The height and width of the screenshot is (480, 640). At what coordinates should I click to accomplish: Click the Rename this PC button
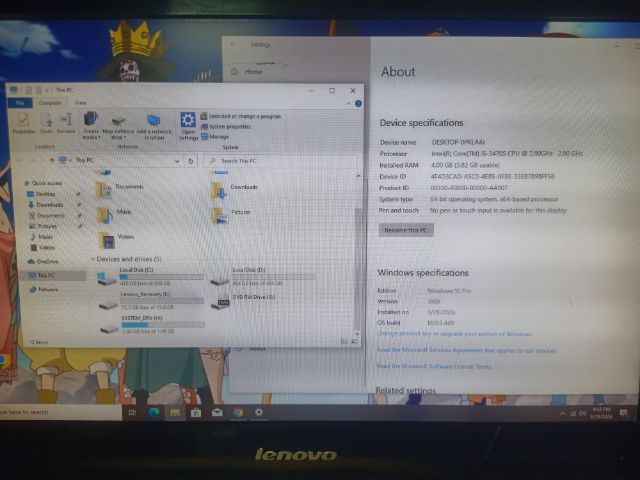tap(407, 230)
